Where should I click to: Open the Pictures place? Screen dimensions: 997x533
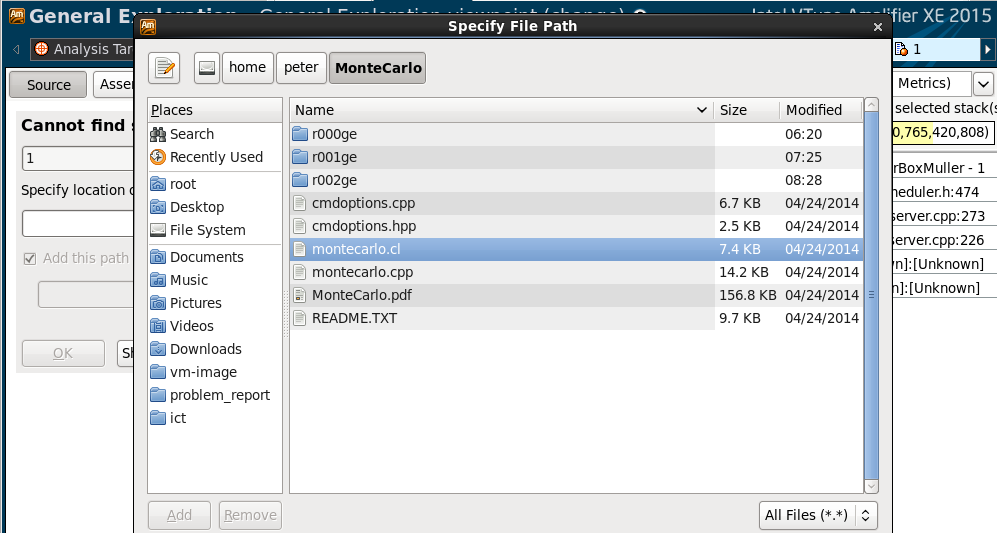point(215,303)
